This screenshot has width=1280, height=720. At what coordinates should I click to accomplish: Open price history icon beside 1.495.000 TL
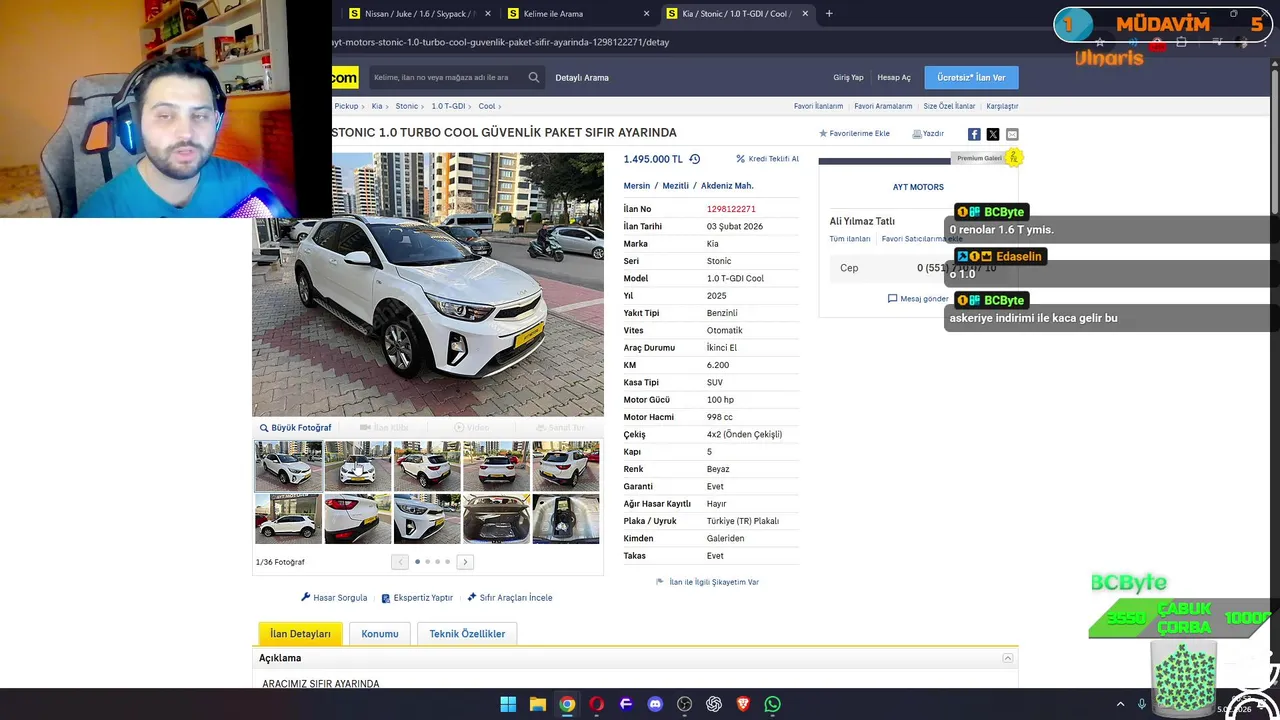click(x=695, y=159)
